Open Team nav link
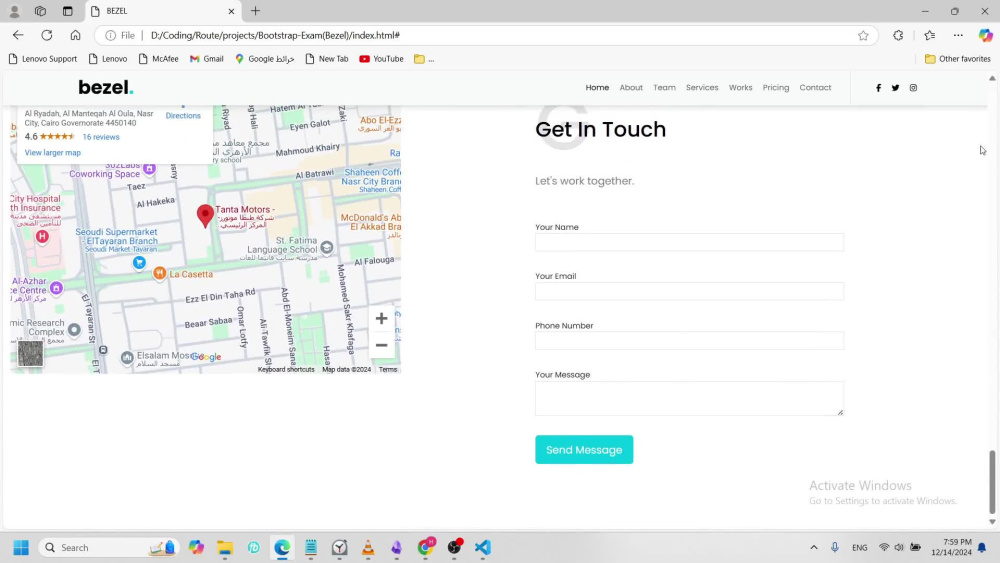 [664, 87]
